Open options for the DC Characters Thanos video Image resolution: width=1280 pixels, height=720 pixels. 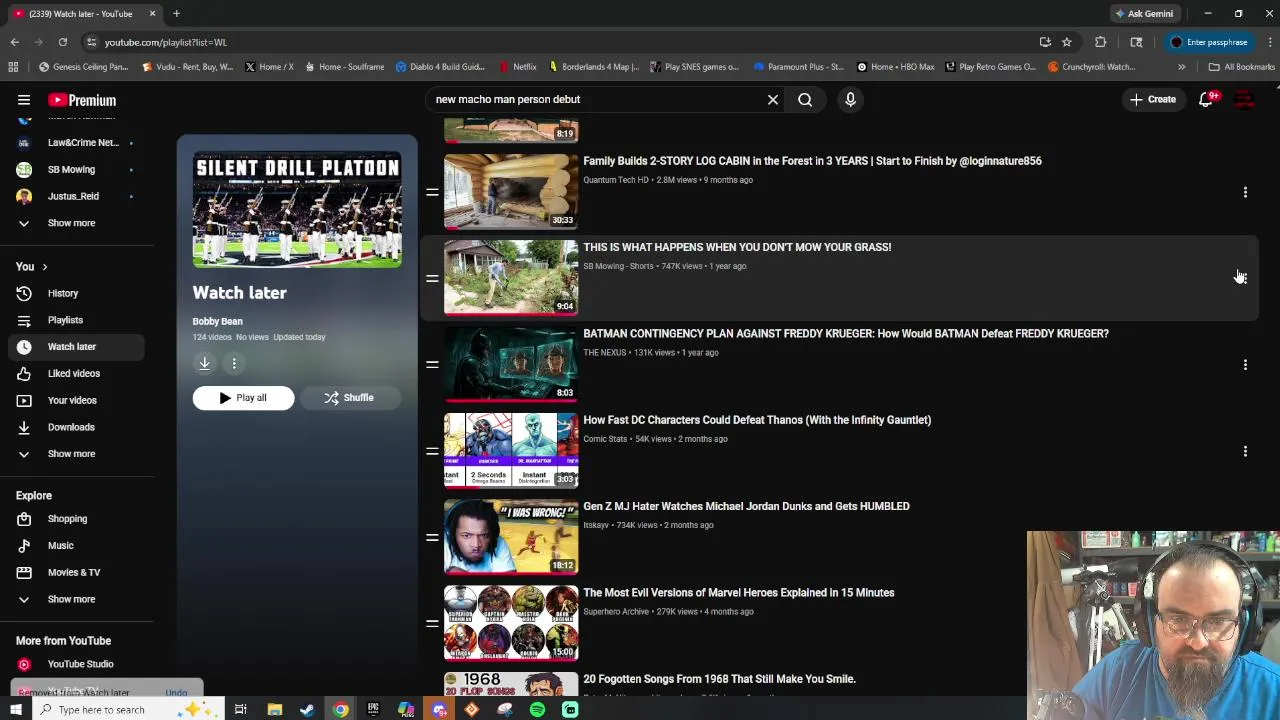[x=1245, y=451]
